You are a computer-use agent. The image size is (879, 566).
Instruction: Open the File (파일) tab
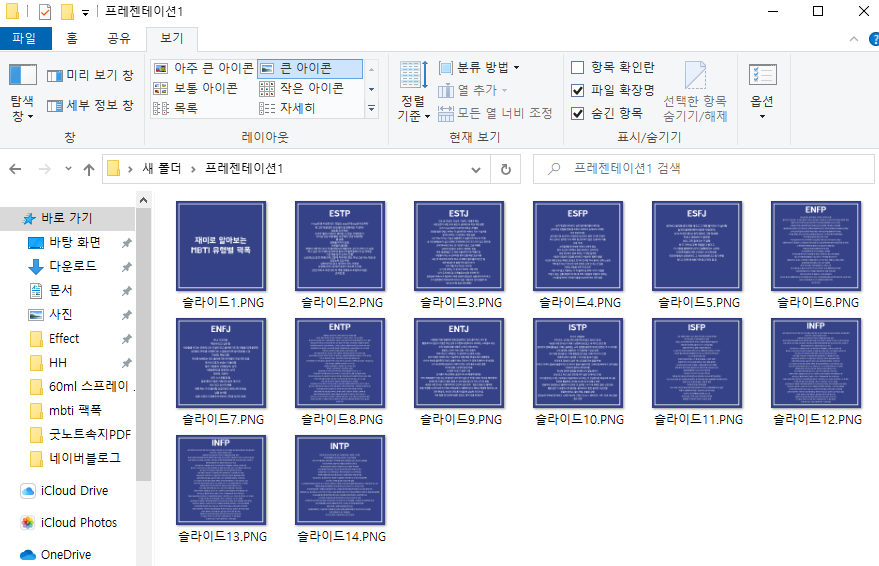25,38
